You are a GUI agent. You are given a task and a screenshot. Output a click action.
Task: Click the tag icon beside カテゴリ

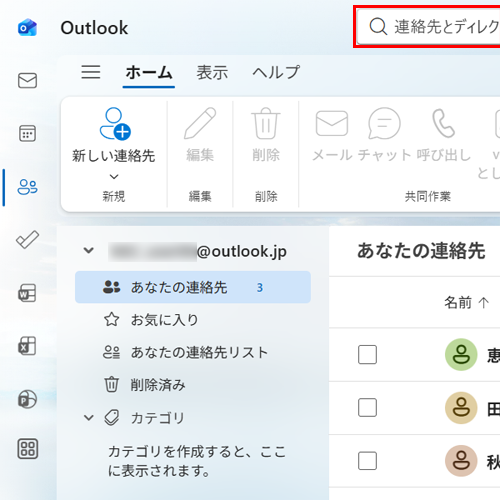click(112, 417)
